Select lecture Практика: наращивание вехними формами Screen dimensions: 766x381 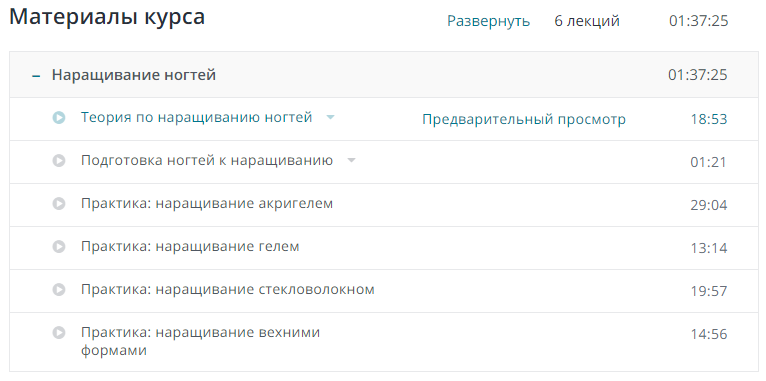200,341
